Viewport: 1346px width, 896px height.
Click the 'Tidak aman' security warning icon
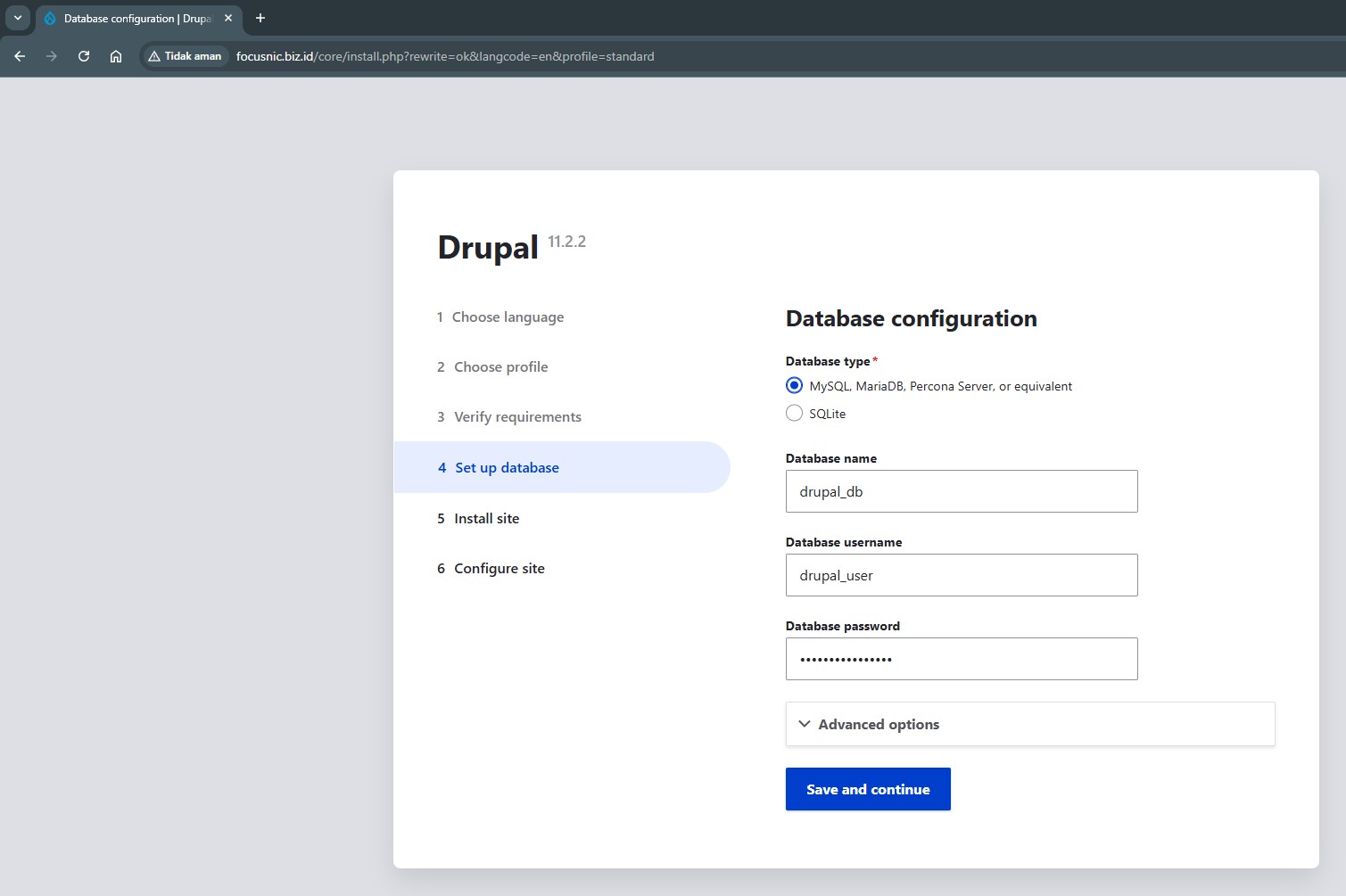point(155,56)
